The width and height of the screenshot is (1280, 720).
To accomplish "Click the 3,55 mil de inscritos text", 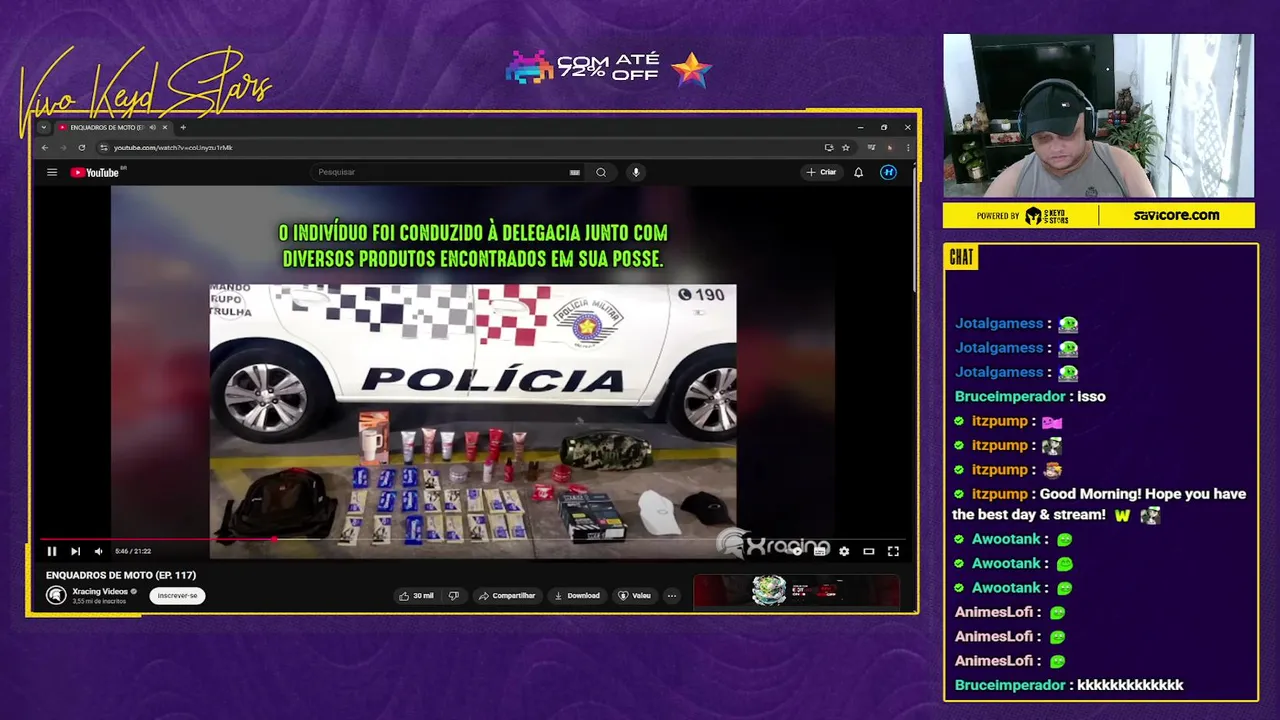I will [99, 601].
